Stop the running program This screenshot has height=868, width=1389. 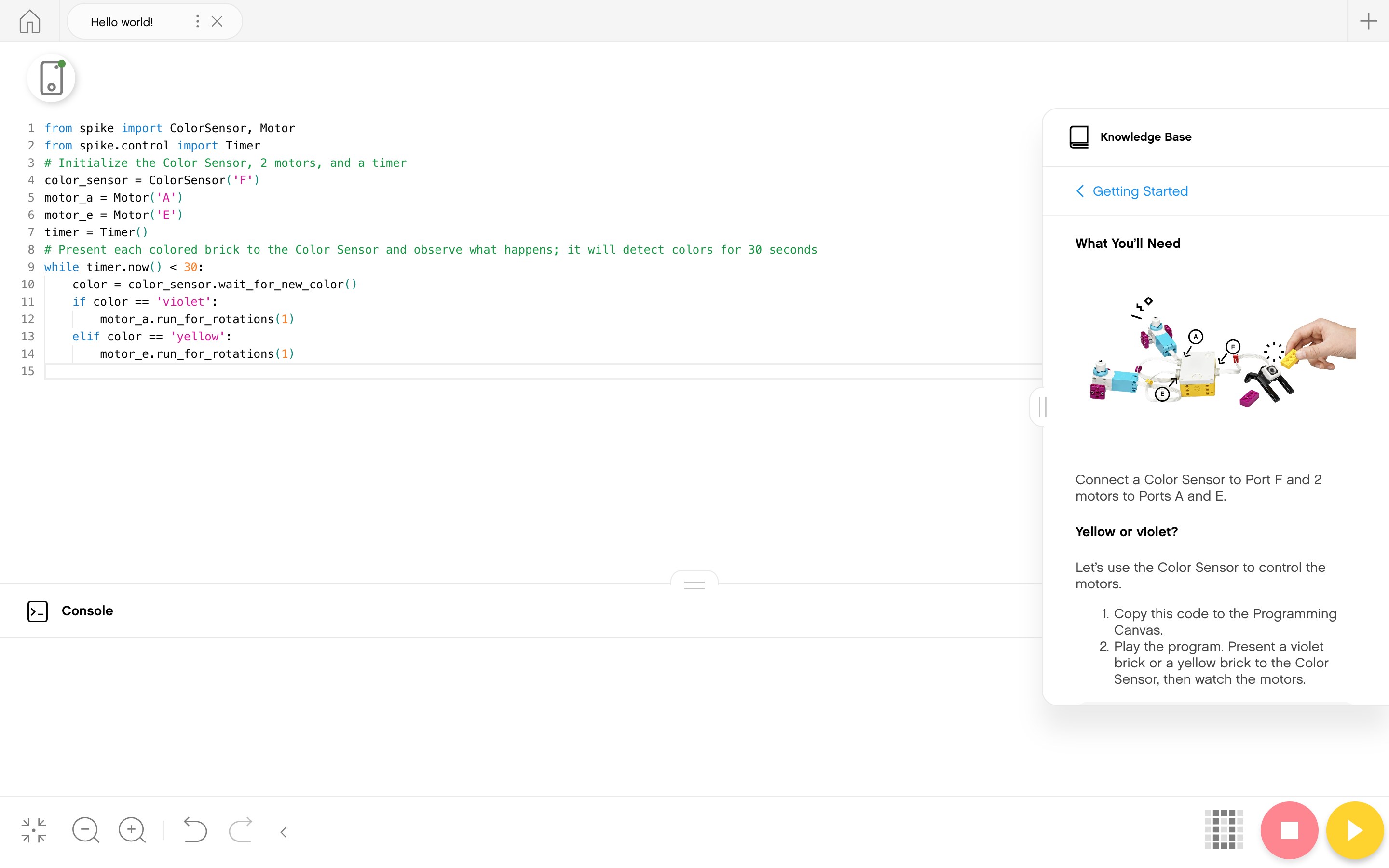coord(1289,830)
